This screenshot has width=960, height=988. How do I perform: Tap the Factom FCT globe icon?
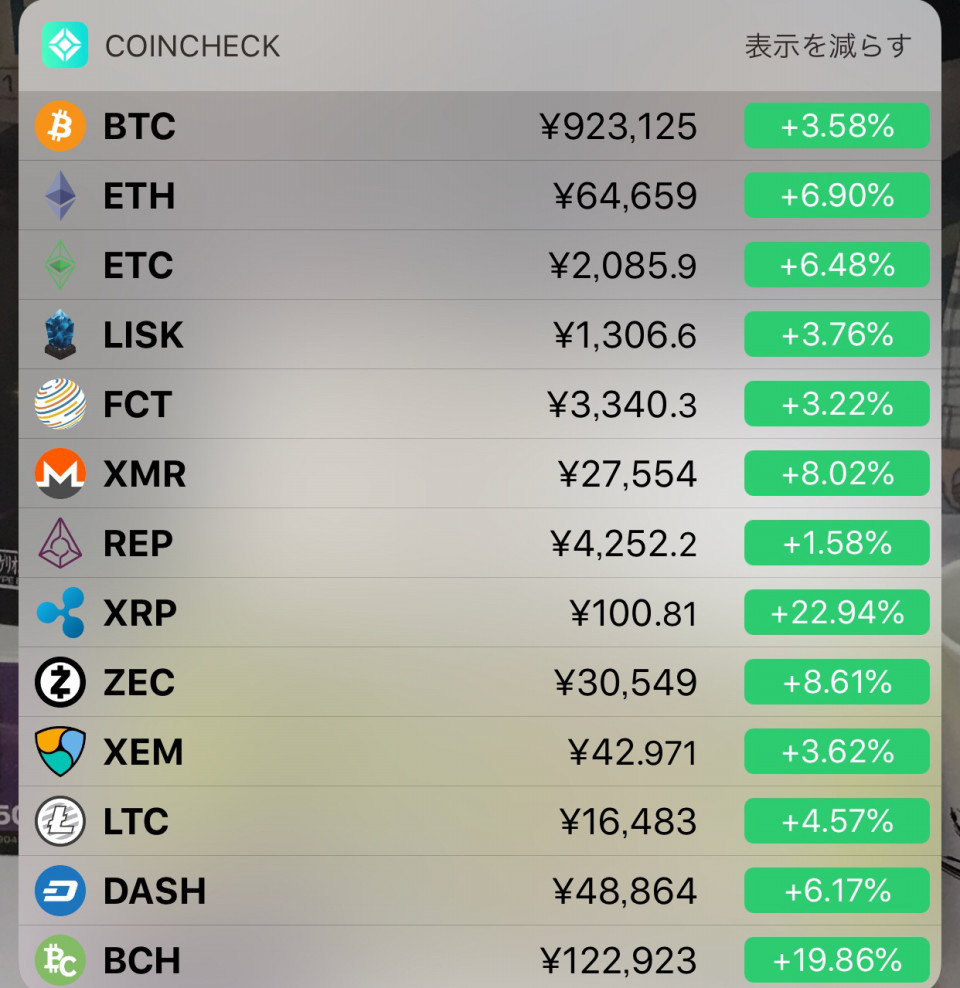[x=60, y=404]
